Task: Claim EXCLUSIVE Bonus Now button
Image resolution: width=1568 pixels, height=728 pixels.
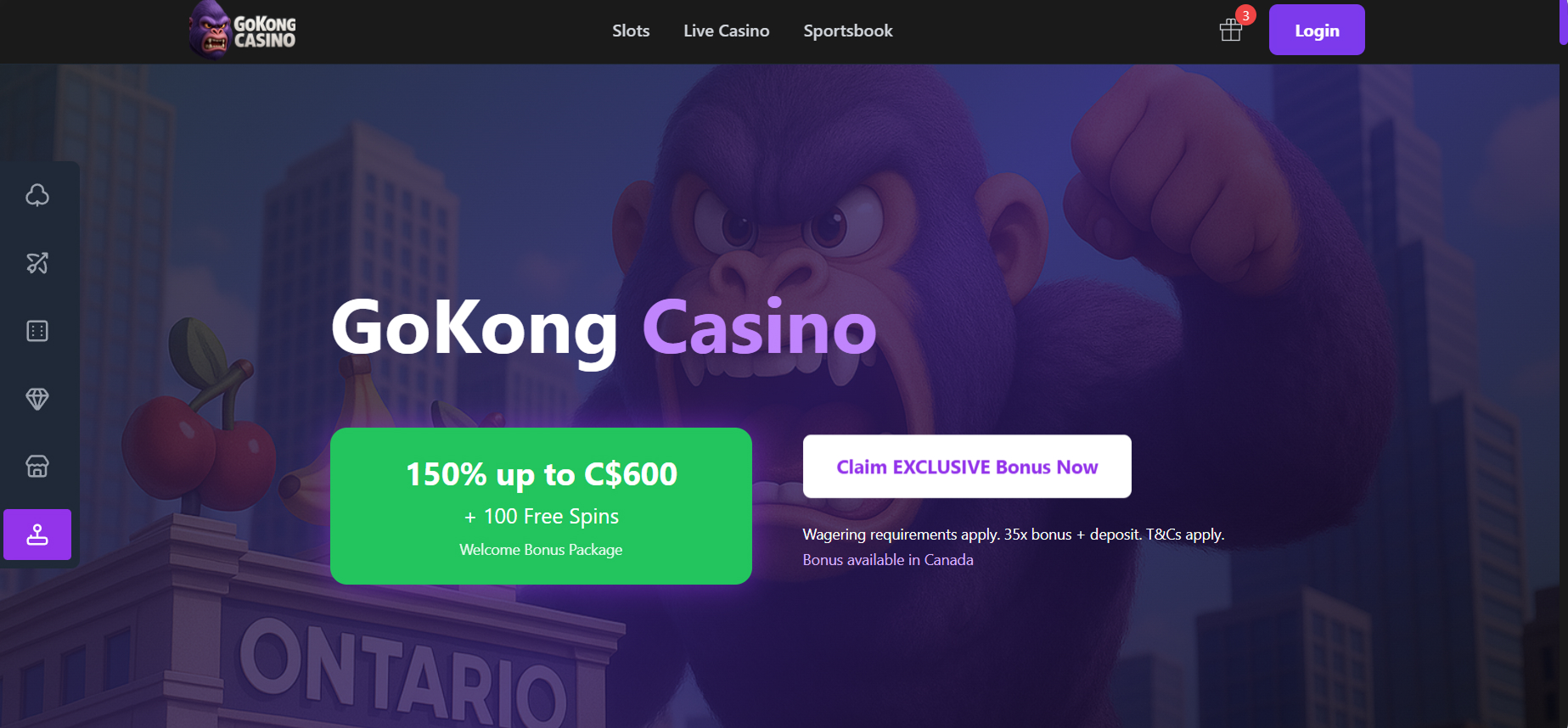Action: click(x=967, y=467)
